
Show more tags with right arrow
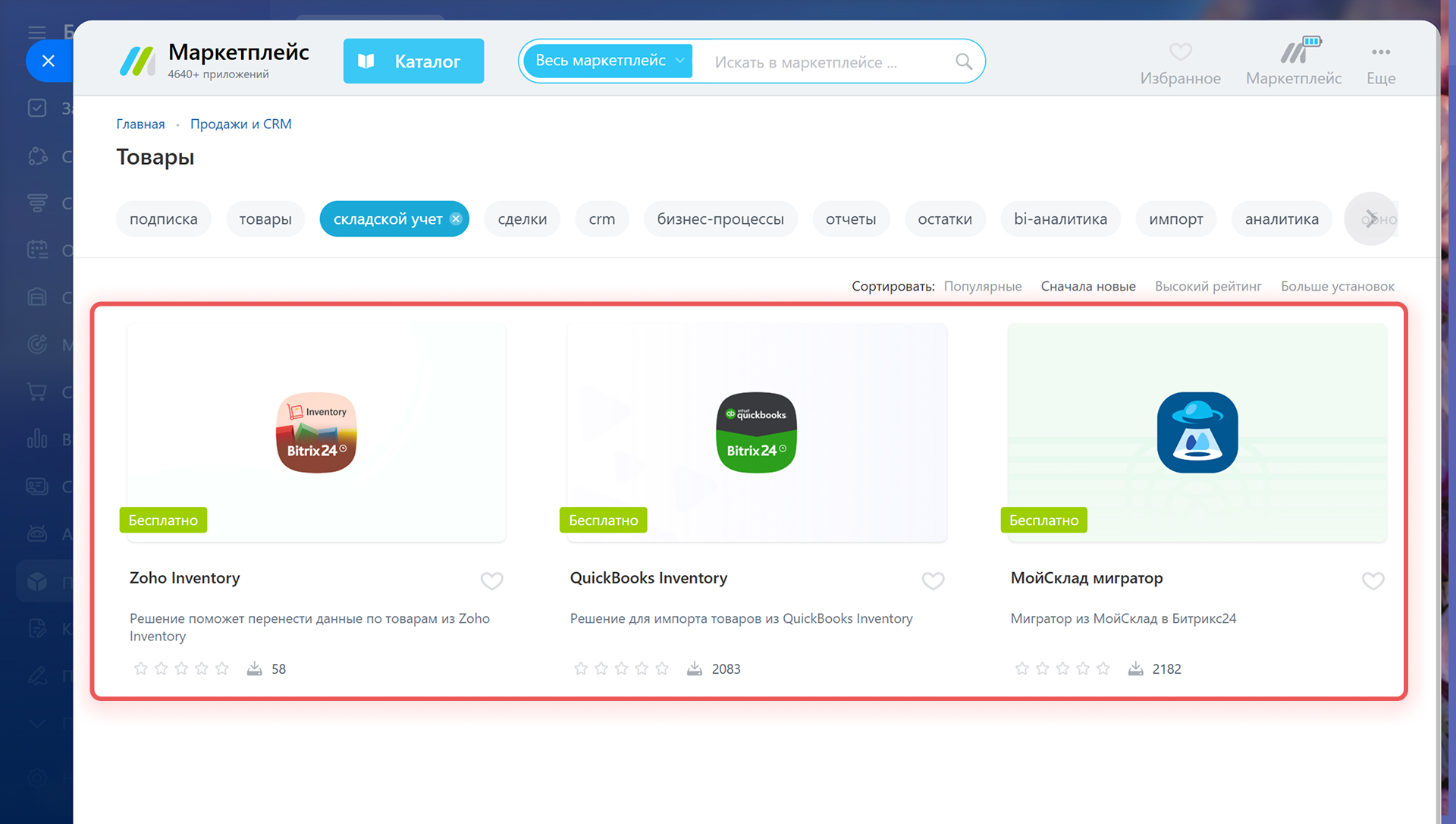click(x=1370, y=219)
